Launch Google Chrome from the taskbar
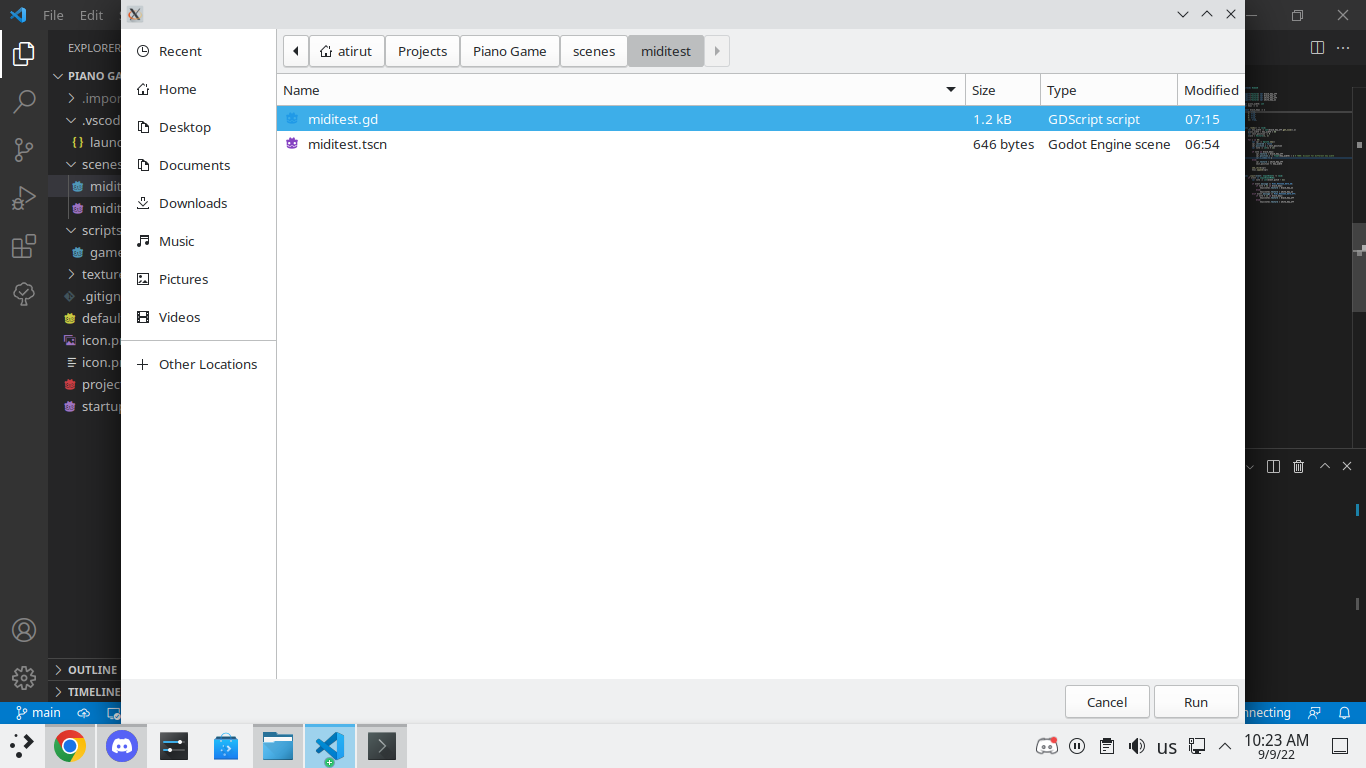Image resolution: width=1366 pixels, height=768 pixels. [x=69, y=746]
